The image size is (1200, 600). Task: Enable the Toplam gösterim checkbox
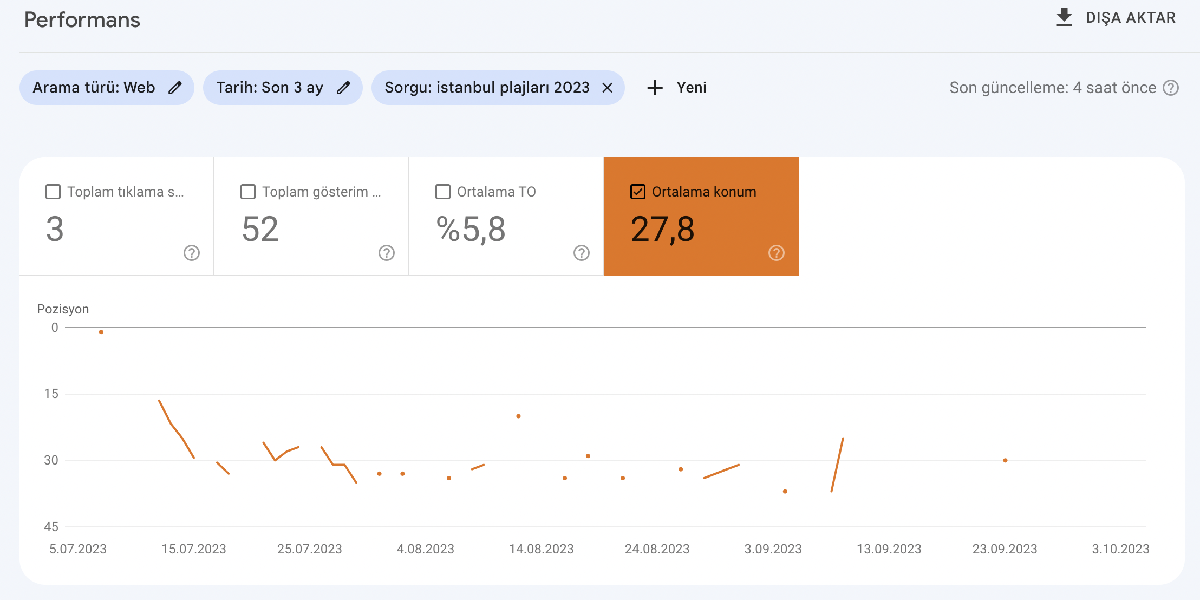coord(248,192)
